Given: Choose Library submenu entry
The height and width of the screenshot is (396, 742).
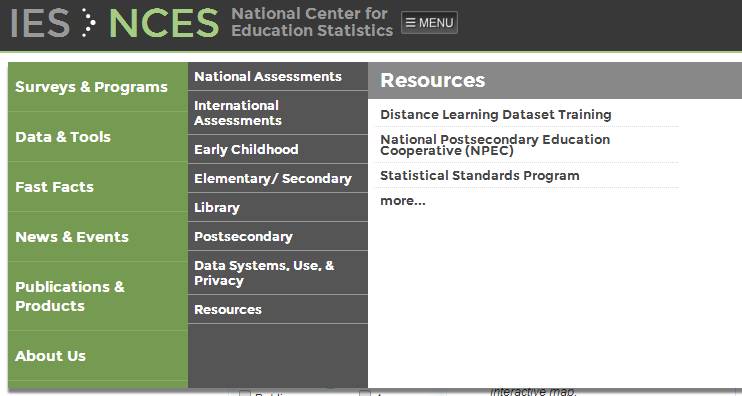Looking at the screenshot, I should tap(278, 207).
